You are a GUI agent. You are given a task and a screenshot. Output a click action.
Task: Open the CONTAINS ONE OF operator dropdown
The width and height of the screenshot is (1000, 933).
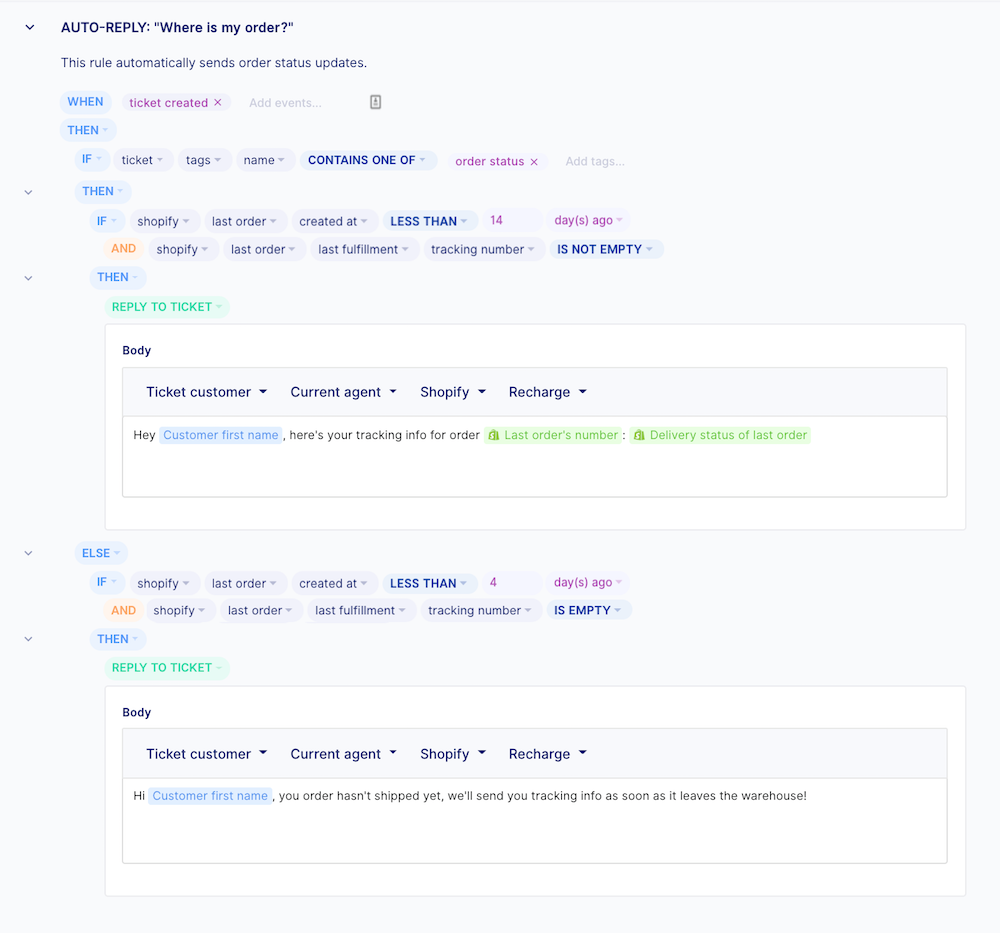tap(367, 160)
